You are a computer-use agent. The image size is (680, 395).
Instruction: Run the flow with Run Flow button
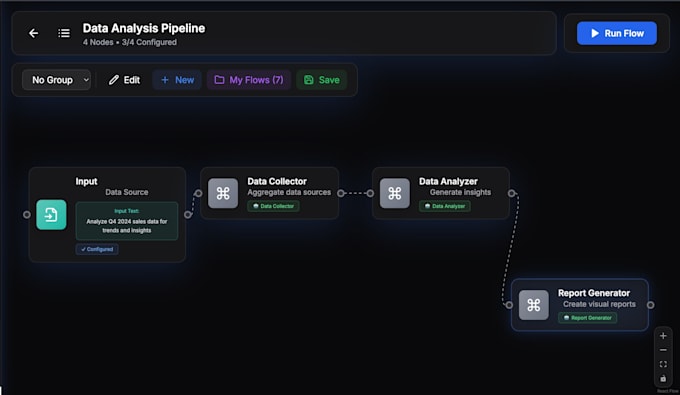pos(617,33)
